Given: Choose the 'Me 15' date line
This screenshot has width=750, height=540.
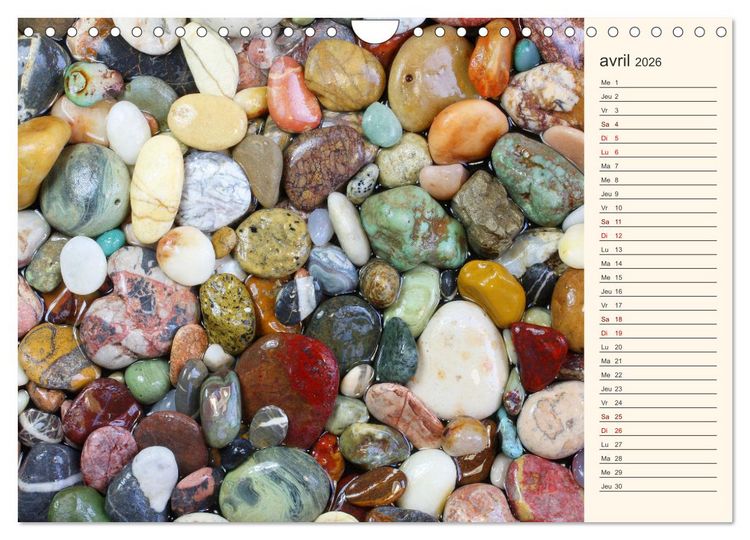Looking at the screenshot, I should pos(658,277).
